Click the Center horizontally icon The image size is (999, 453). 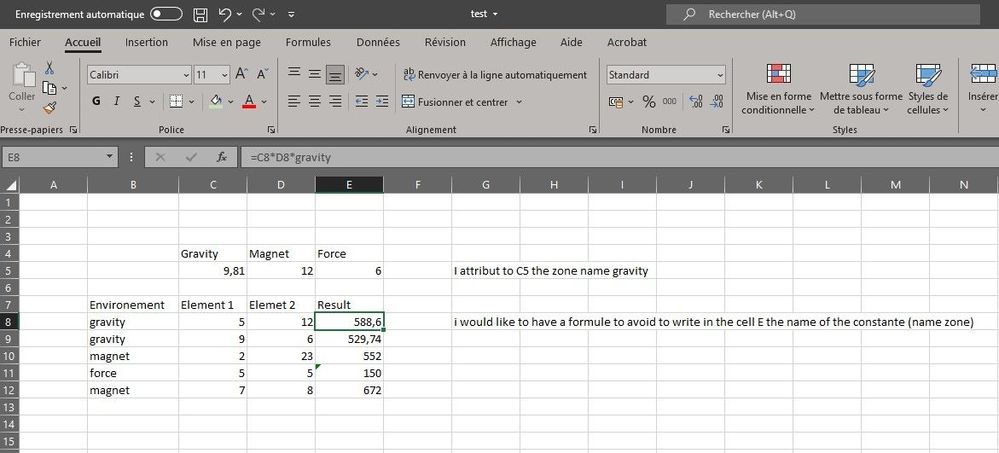pos(315,101)
